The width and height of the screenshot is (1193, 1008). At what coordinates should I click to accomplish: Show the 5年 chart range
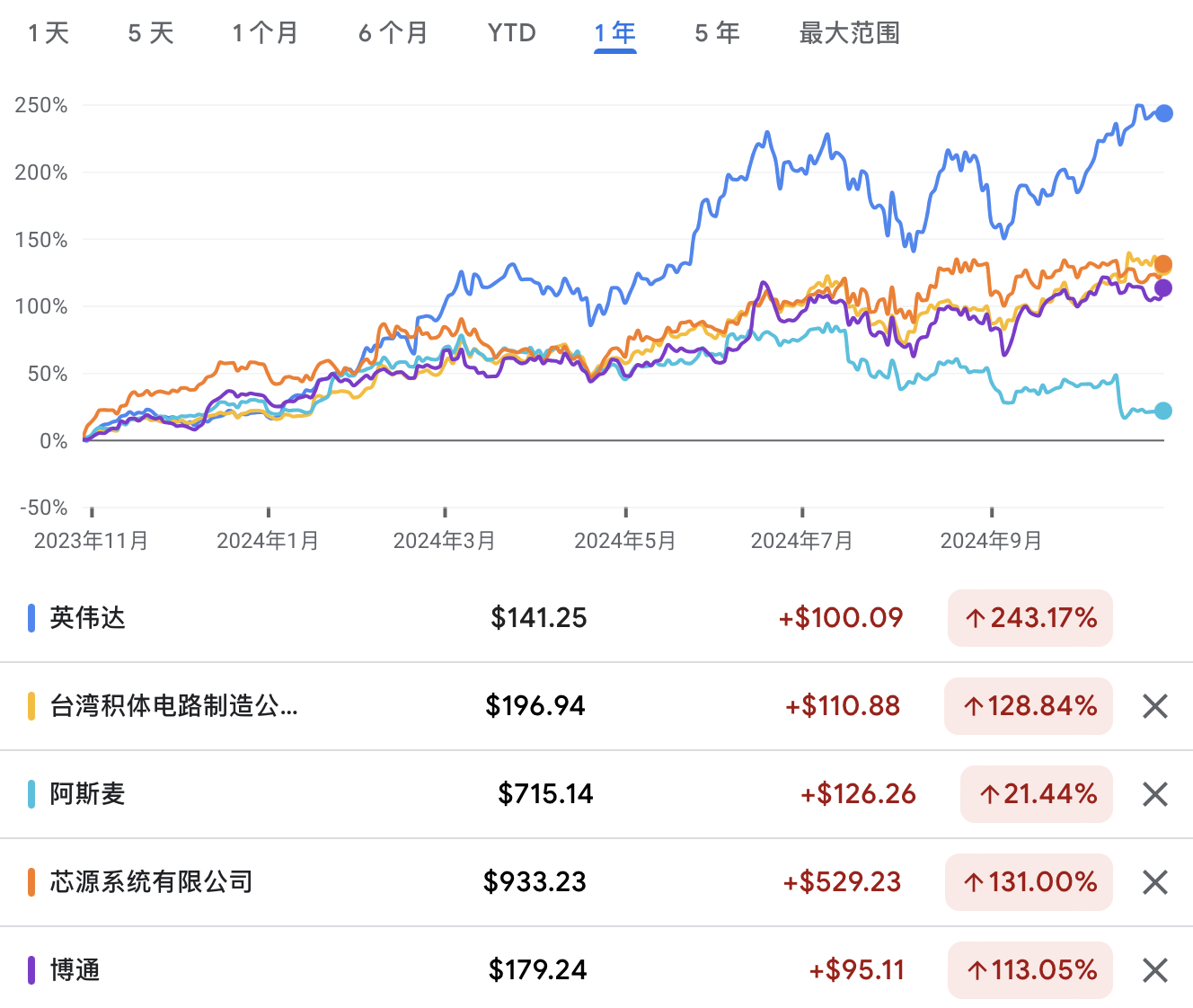(x=718, y=33)
